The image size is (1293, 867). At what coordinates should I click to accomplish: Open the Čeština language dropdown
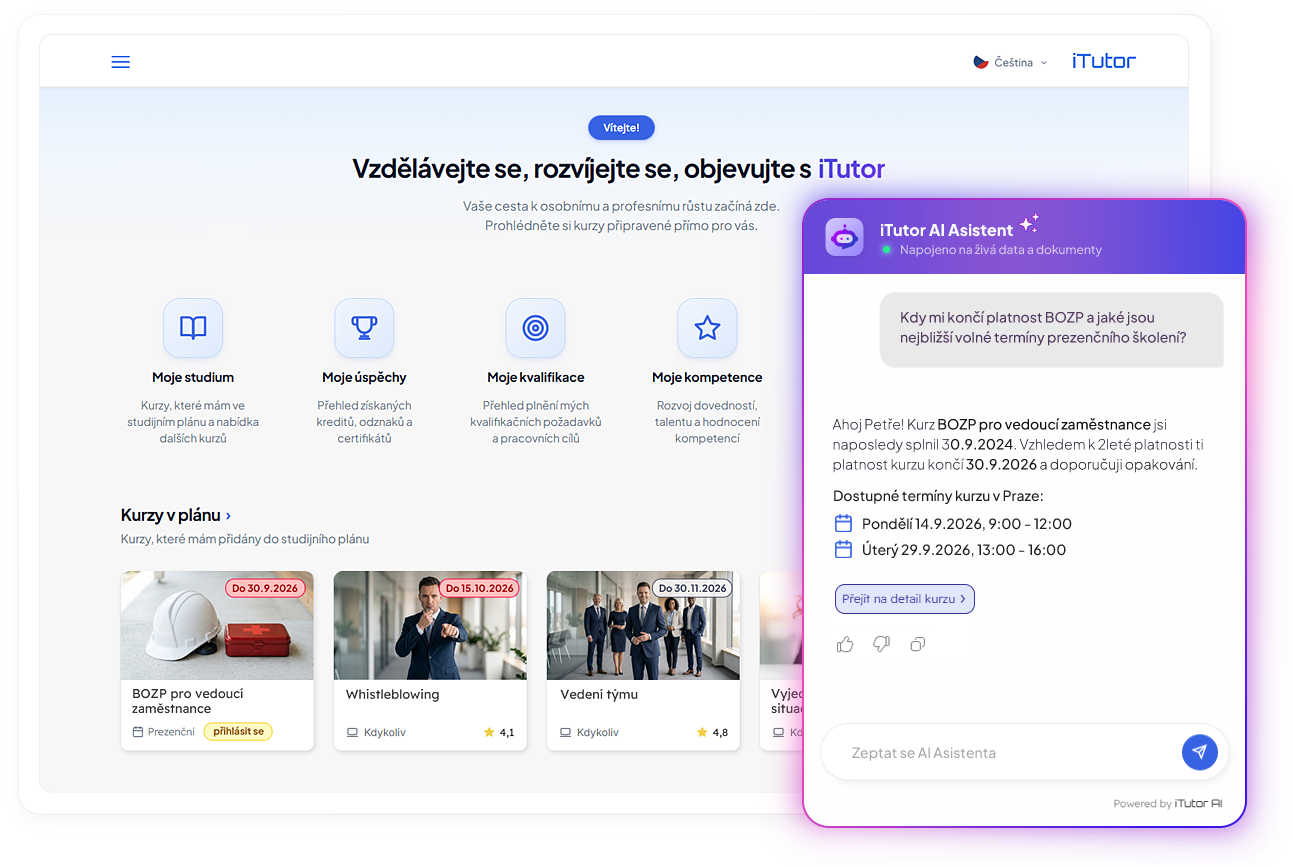pos(1010,62)
